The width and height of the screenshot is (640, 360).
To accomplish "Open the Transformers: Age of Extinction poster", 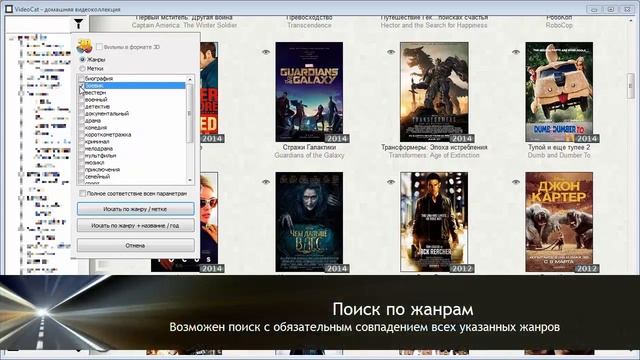I will (434, 92).
